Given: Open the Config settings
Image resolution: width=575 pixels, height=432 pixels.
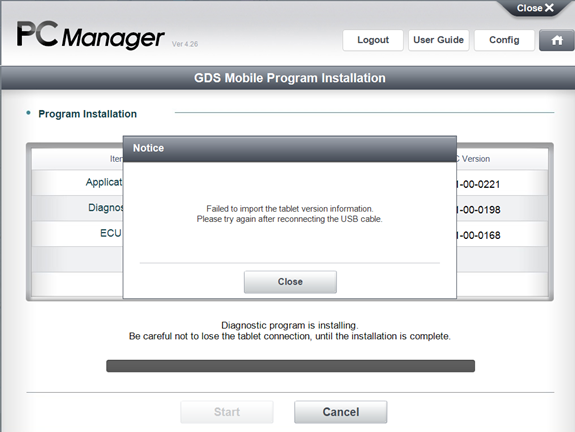Looking at the screenshot, I should pos(504,40).
